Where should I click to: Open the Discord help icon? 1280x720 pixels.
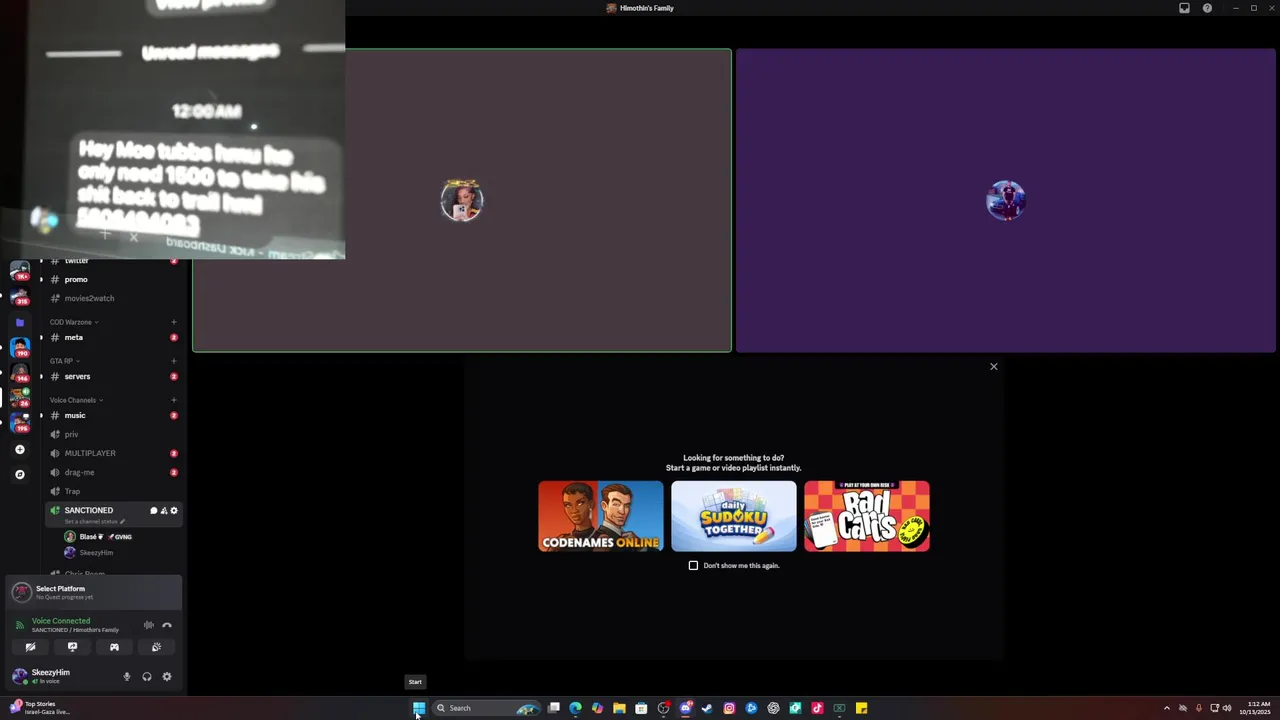pos(1207,8)
